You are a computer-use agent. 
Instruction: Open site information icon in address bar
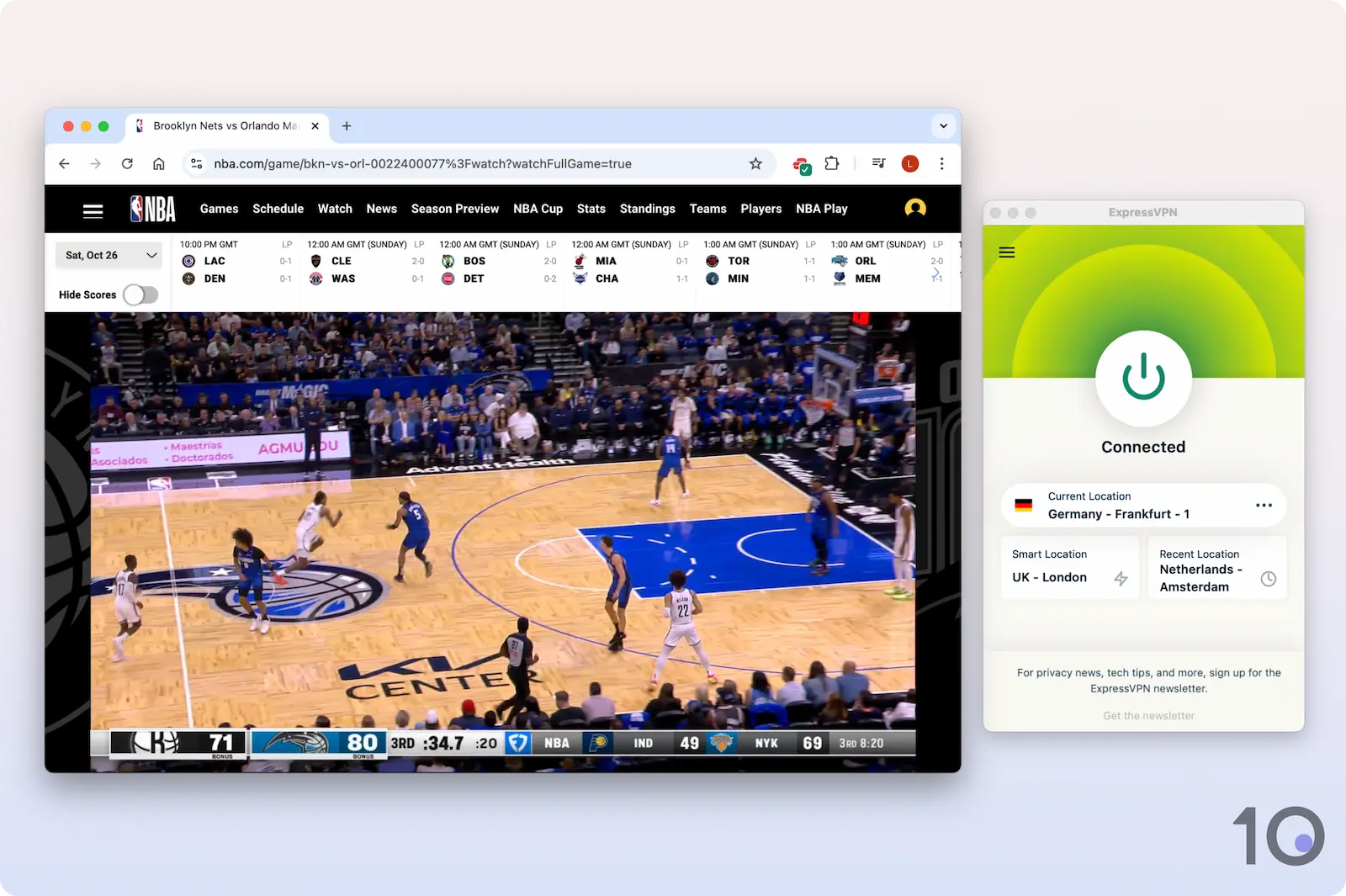(196, 164)
